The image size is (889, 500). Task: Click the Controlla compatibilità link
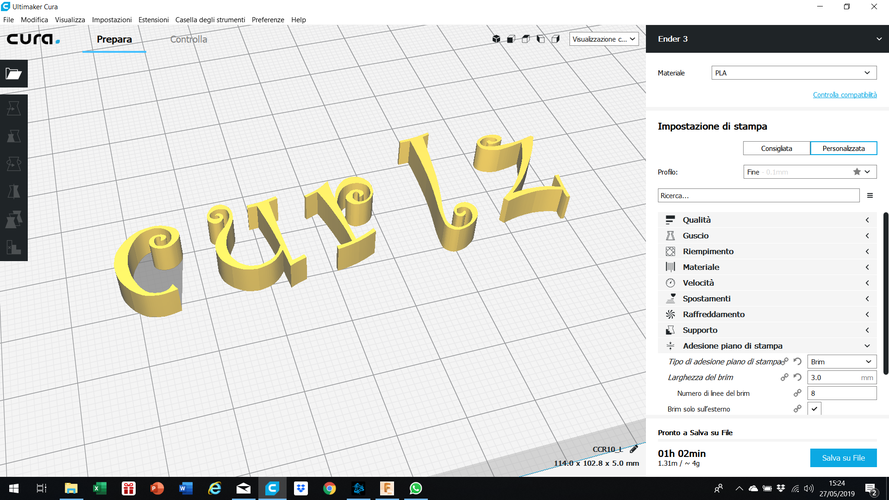[x=844, y=95]
